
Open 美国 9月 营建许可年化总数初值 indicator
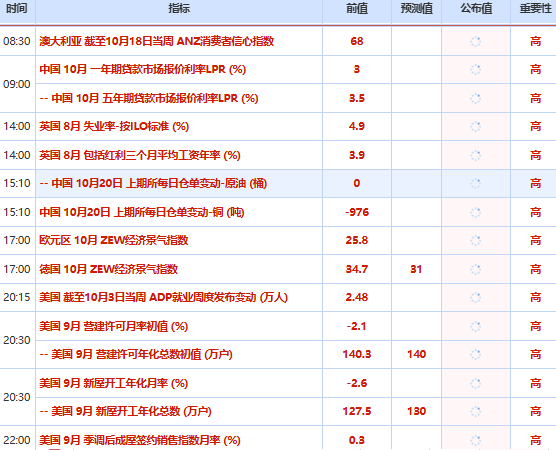coord(136,354)
